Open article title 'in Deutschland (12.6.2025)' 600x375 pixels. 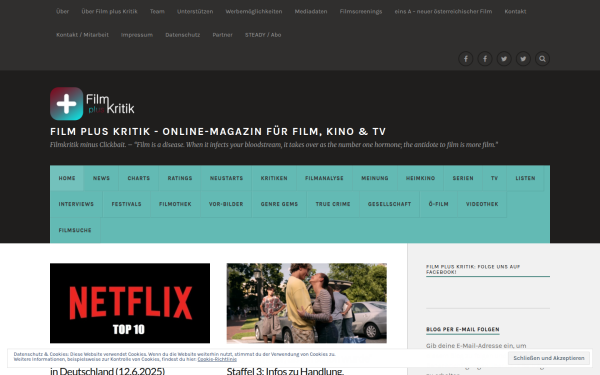(x=108, y=371)
